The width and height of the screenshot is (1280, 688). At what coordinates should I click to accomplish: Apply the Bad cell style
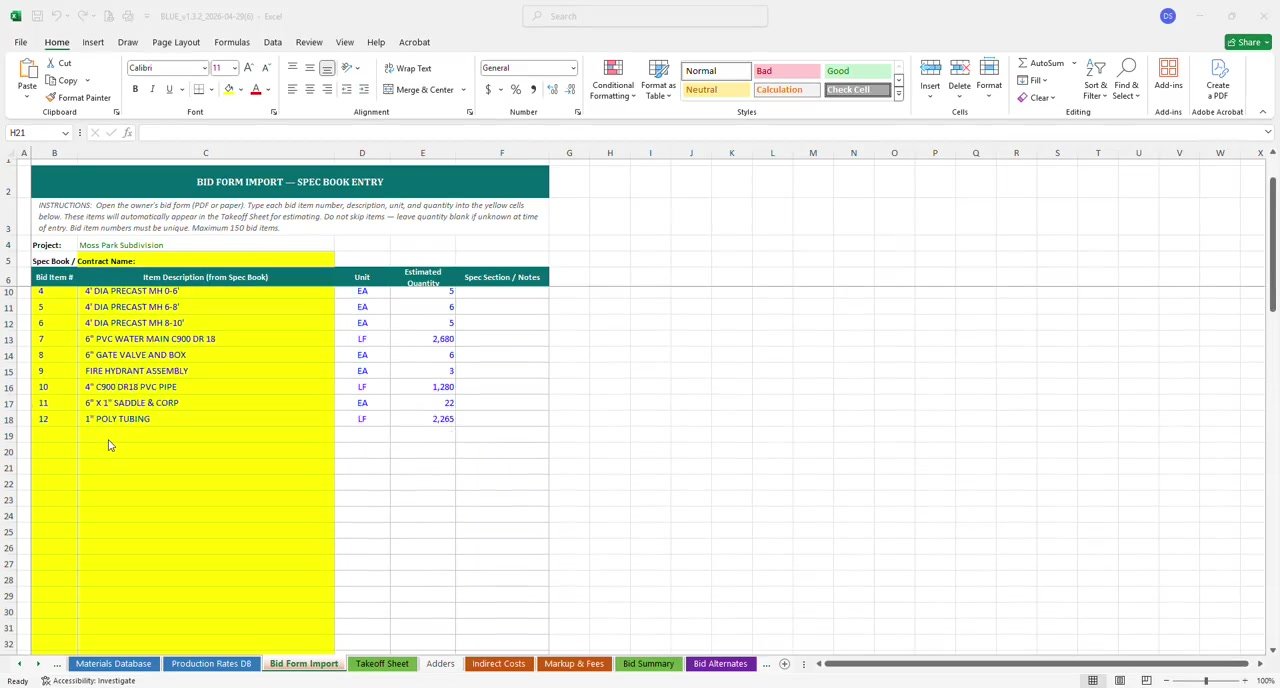pyautogui.click(x=787, y=71)
